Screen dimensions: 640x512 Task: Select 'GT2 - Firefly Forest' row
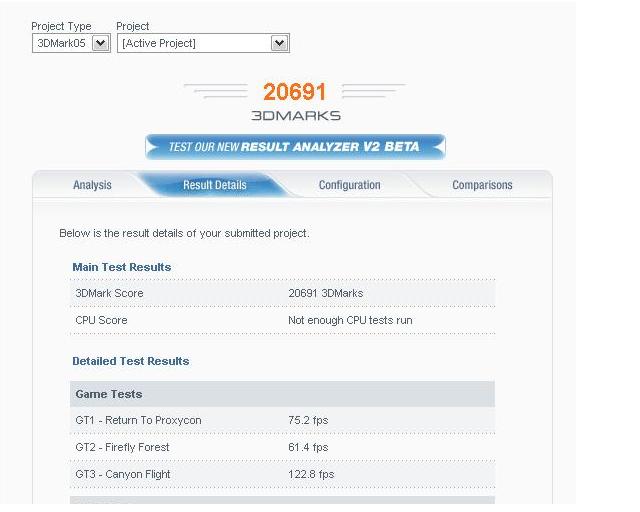pyautogui.click(x=282, y=447)
